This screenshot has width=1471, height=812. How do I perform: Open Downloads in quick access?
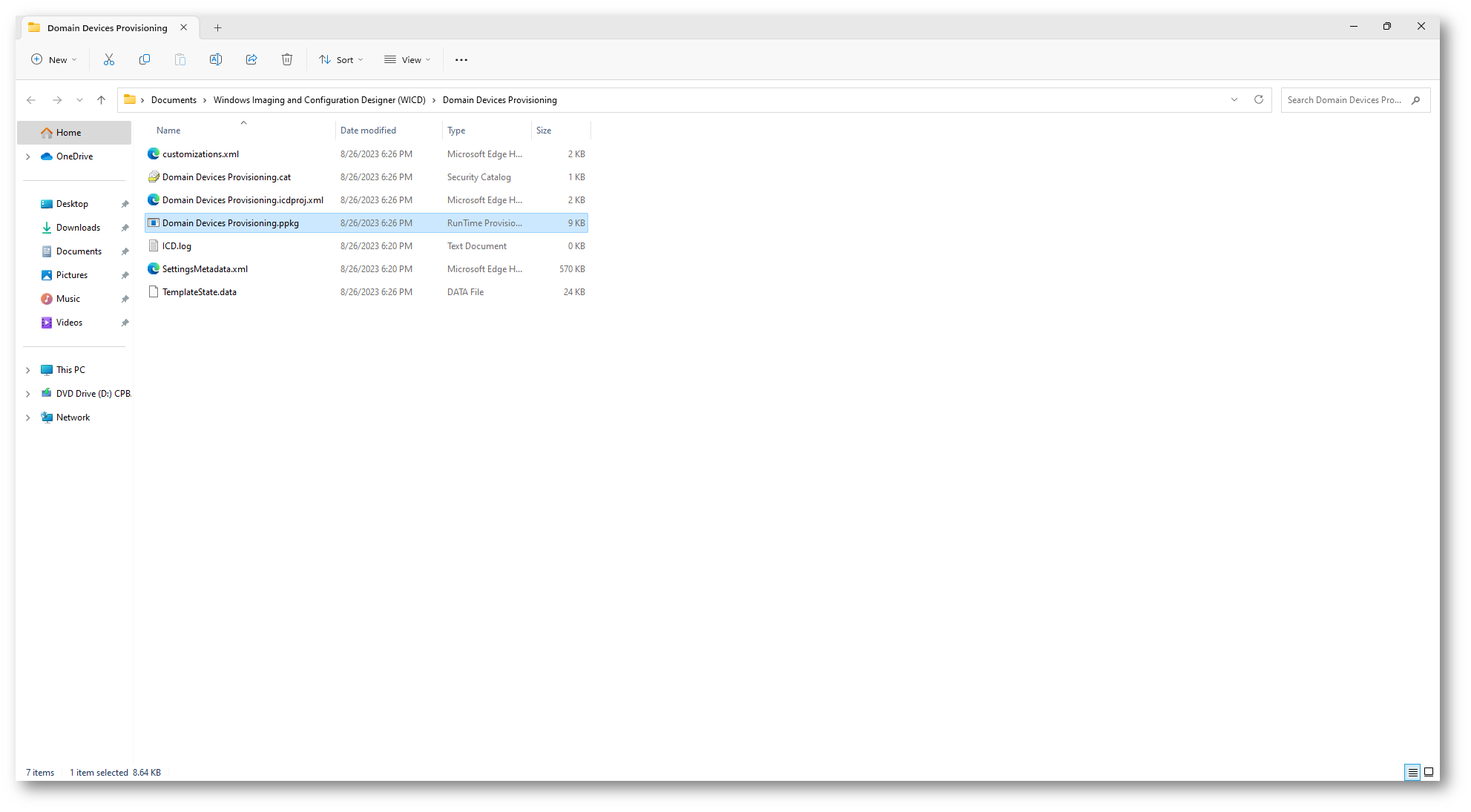[x=78, y=228]
